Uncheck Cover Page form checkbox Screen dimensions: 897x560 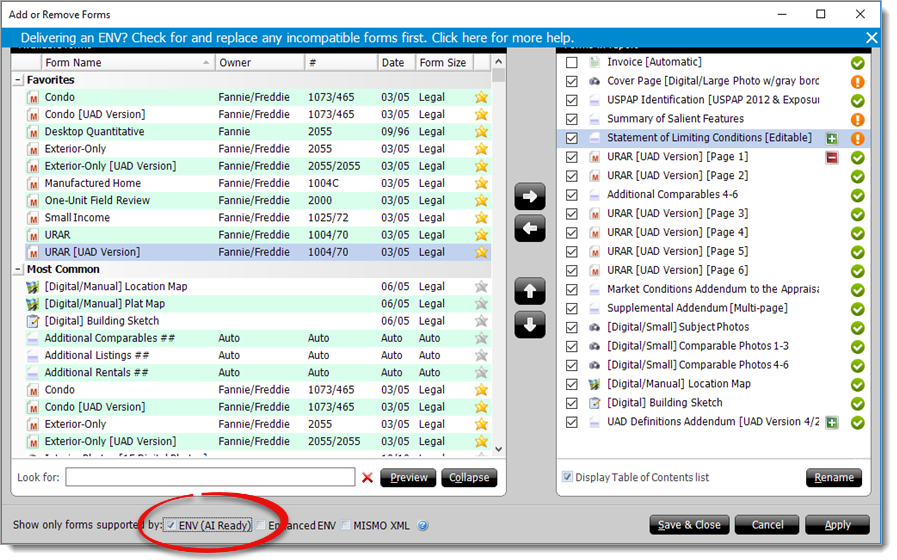[x=571, y=81]
